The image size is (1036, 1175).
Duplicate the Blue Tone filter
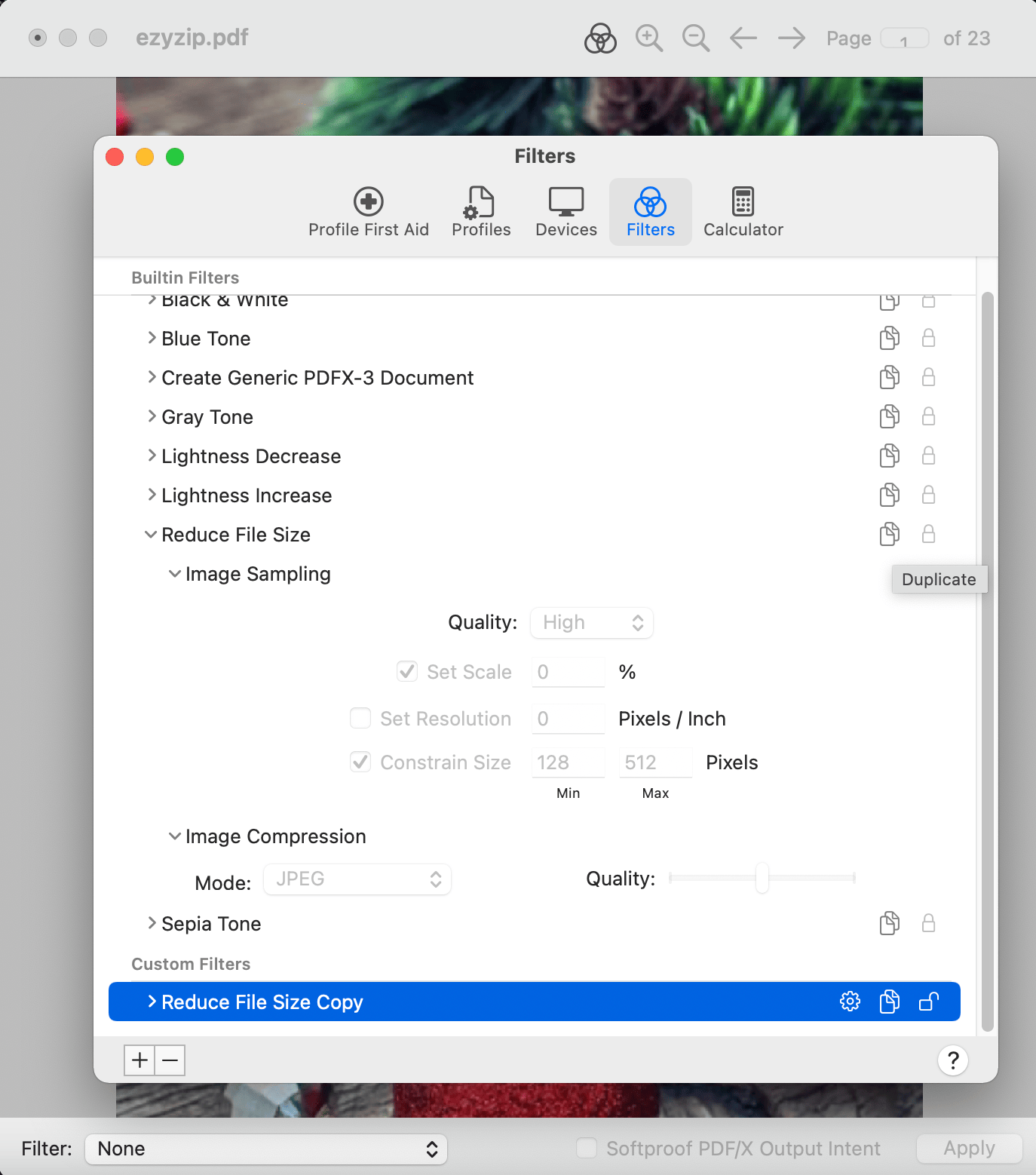pyautogui.click(x=889, y=338)
